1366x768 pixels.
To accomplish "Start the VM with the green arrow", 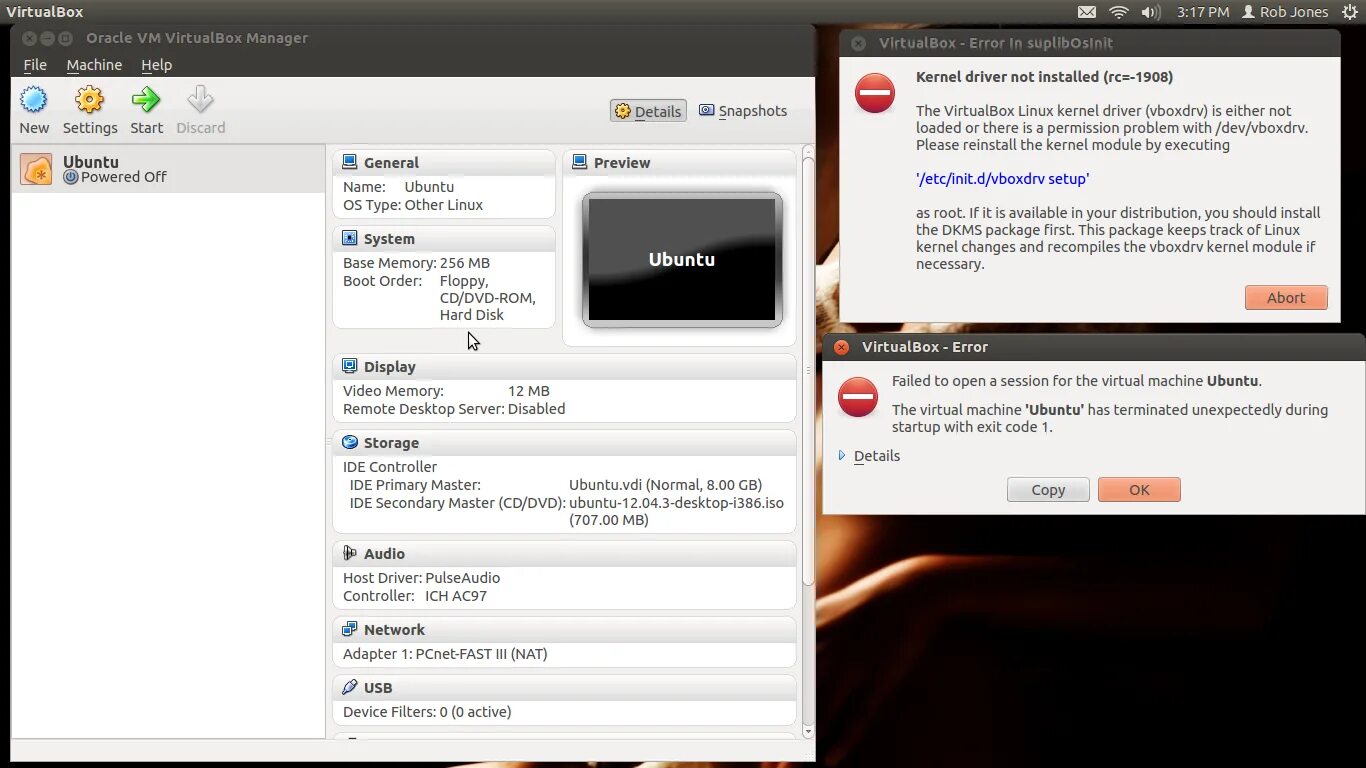I will click(146, 100).
